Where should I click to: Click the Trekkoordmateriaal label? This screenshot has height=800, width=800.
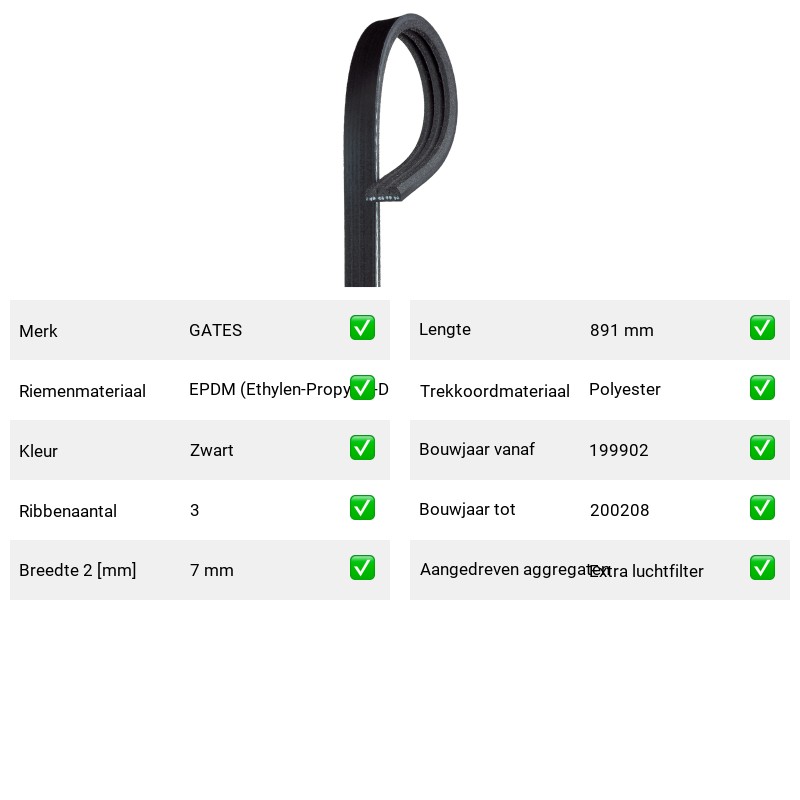494,391
